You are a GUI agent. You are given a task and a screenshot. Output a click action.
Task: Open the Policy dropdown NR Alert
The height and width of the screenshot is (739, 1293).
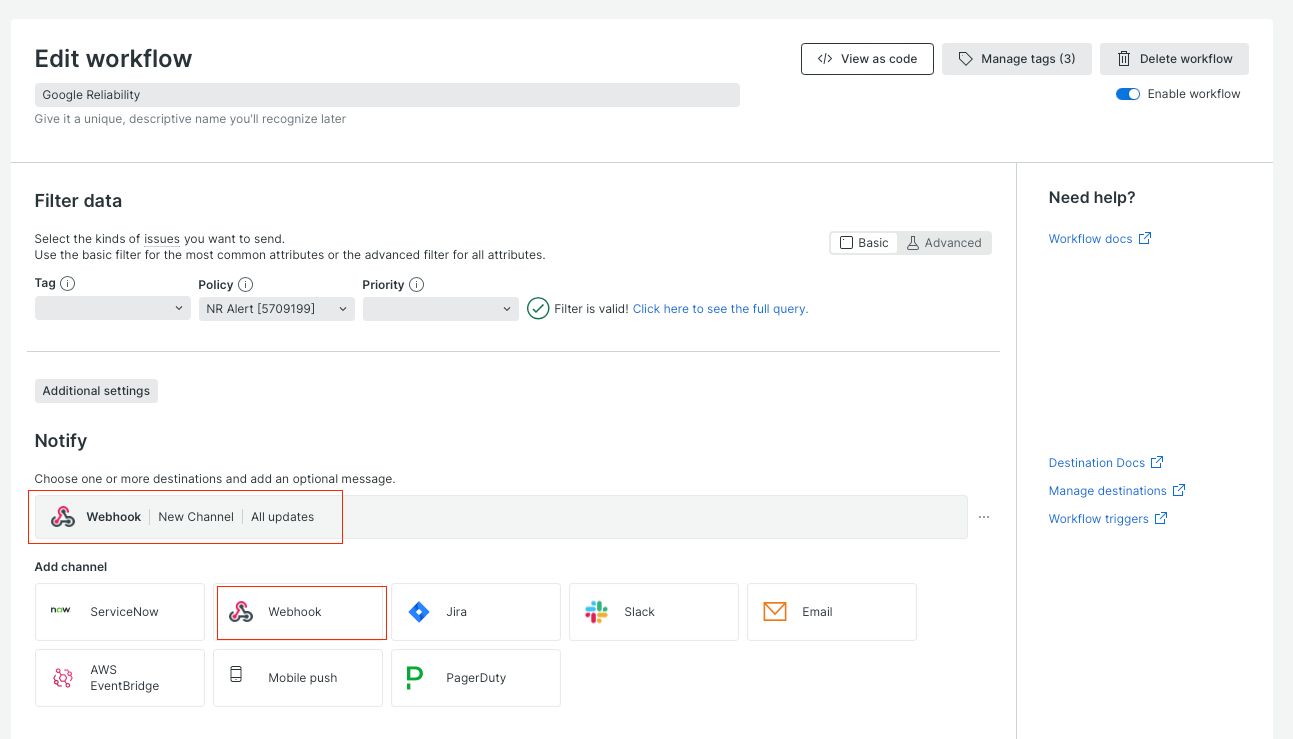tap(276, 309)
